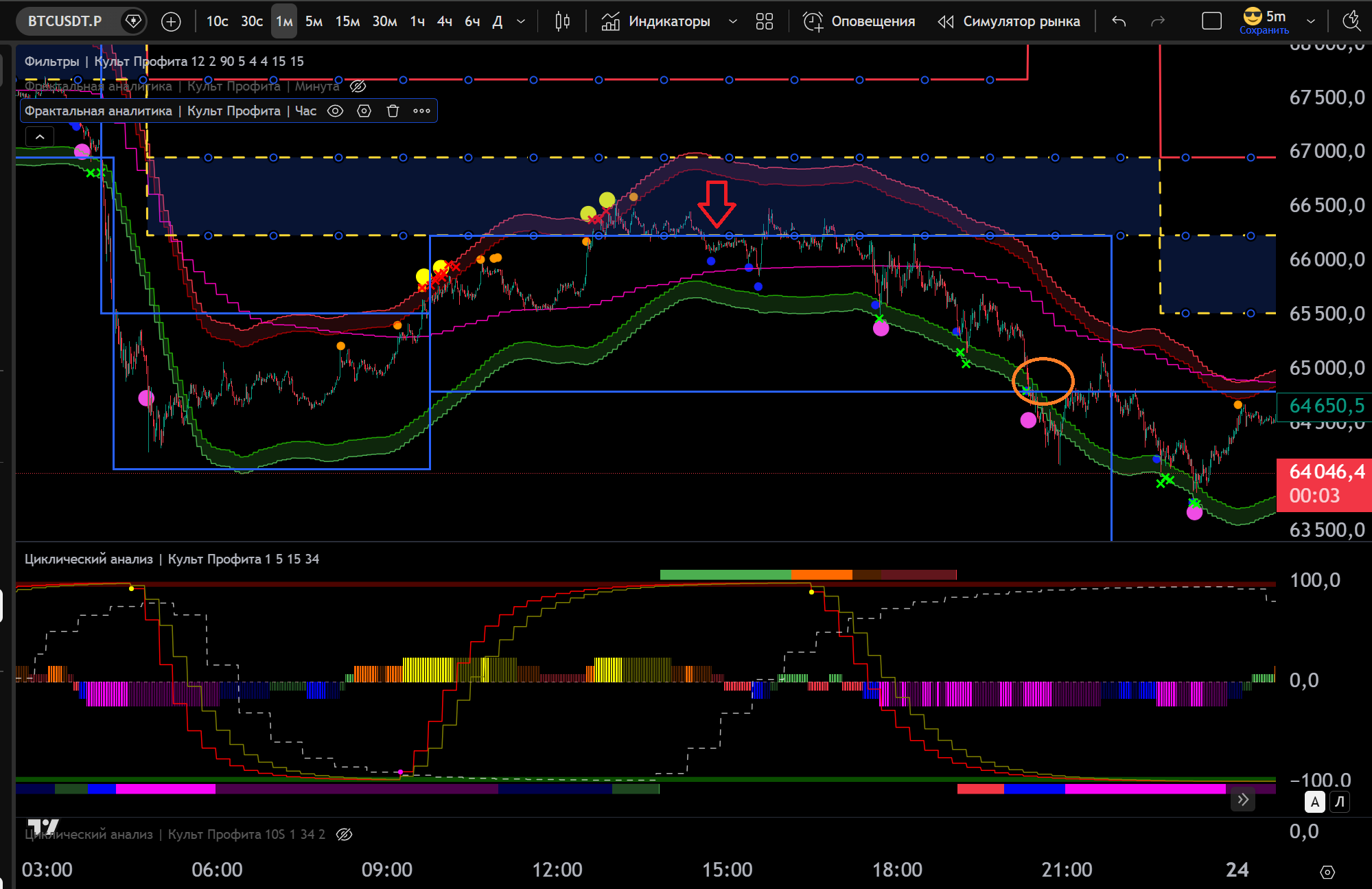Unhide the Cyclic analysis 10S indicator
The height and width of the screenshot is (889, 1372).
click(345, 834)
